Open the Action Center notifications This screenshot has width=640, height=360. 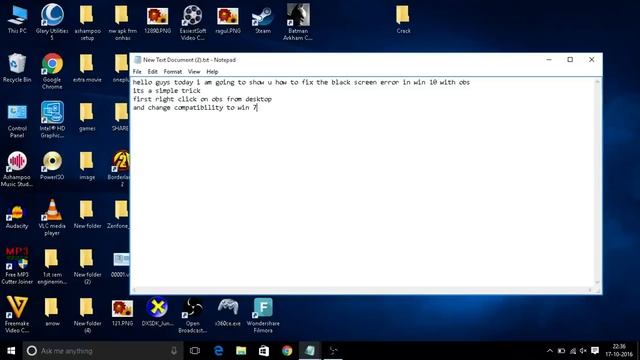click(595, 351)
